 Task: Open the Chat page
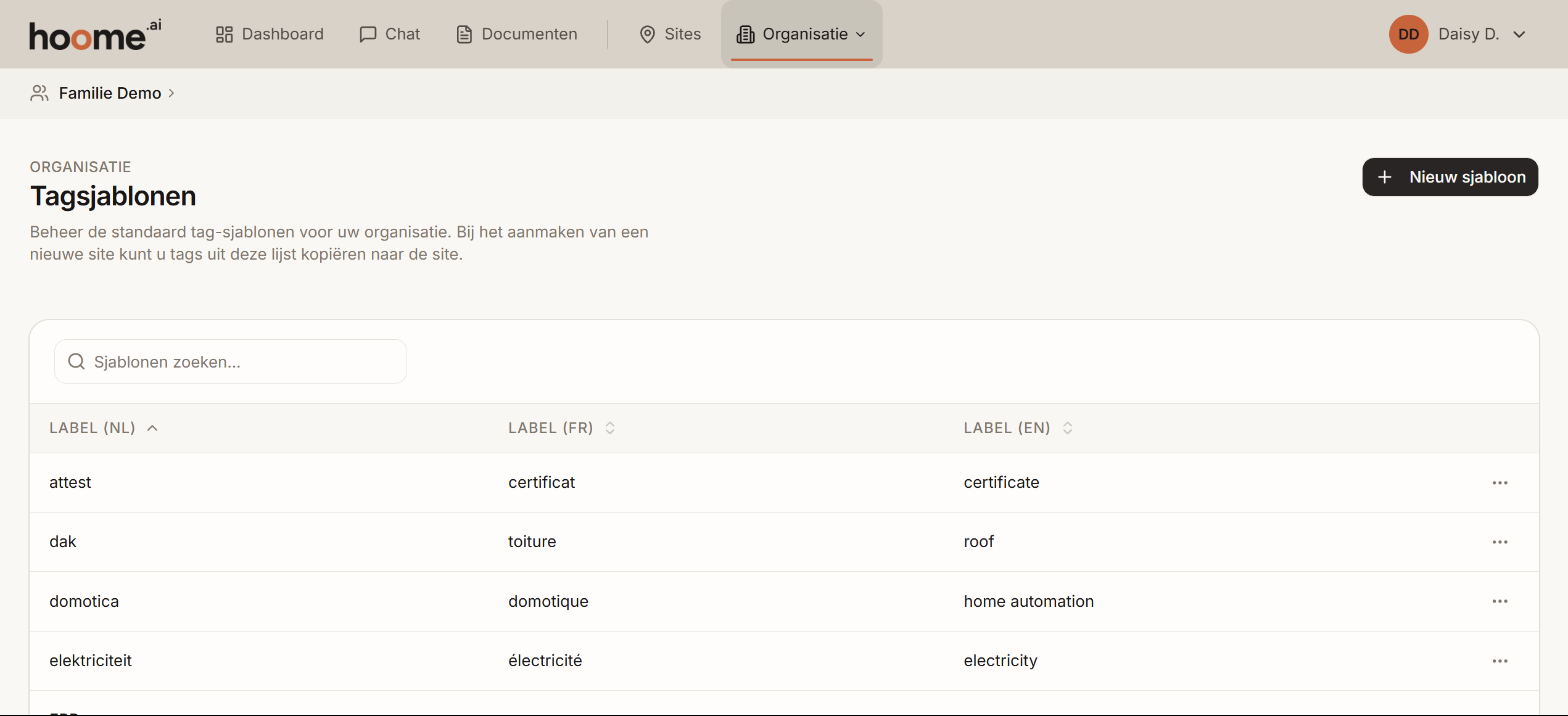click(x=389, y=34)
